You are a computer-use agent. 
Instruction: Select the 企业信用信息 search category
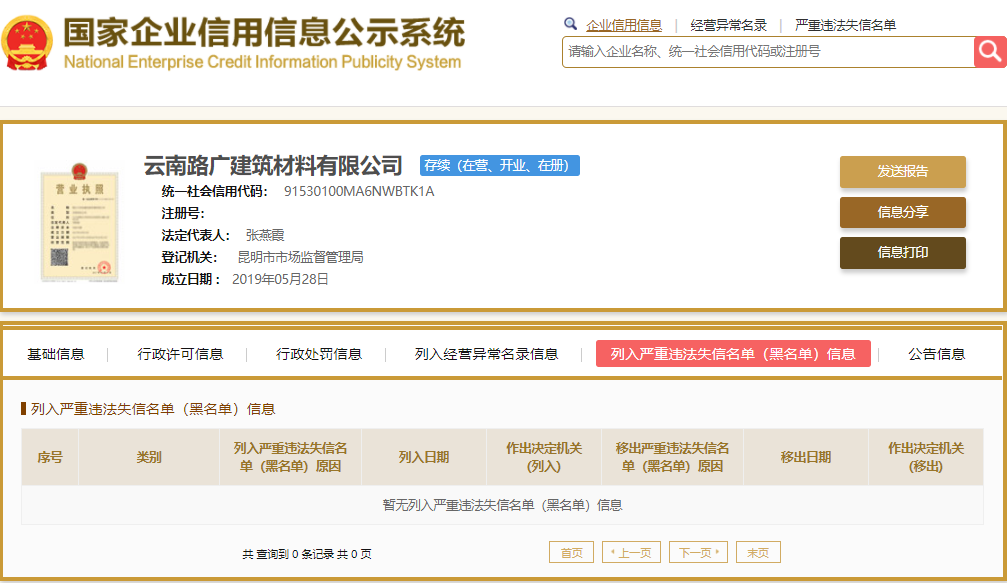click(624, 25)
